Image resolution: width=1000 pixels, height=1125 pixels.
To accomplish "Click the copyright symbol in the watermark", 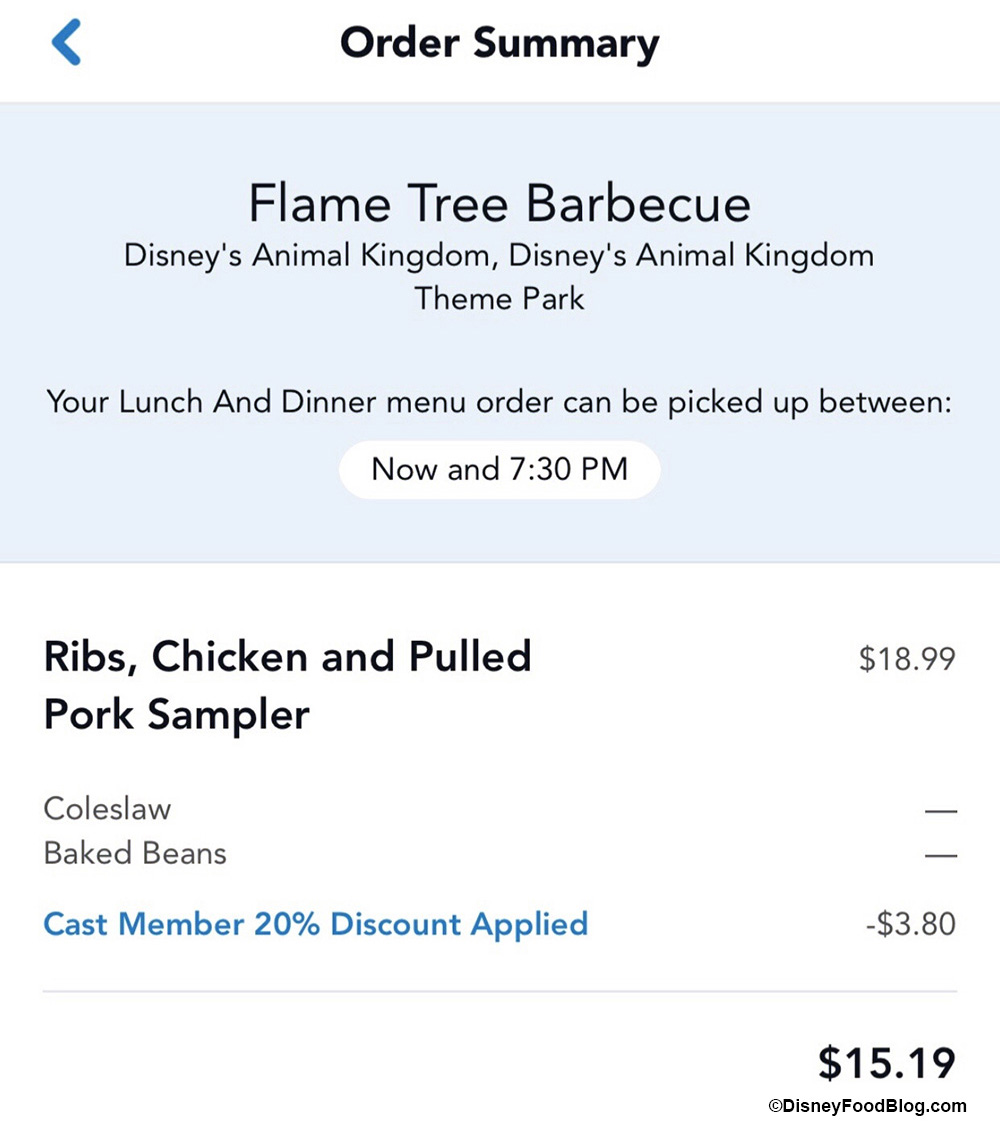I will (x=775, y=1105).
